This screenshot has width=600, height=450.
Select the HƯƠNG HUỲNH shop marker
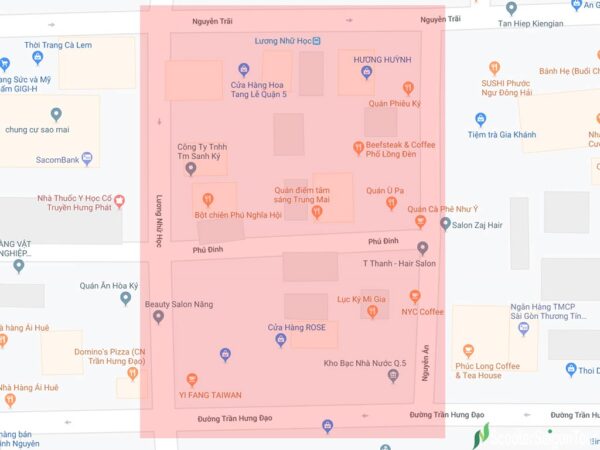[x=367, y=72]
